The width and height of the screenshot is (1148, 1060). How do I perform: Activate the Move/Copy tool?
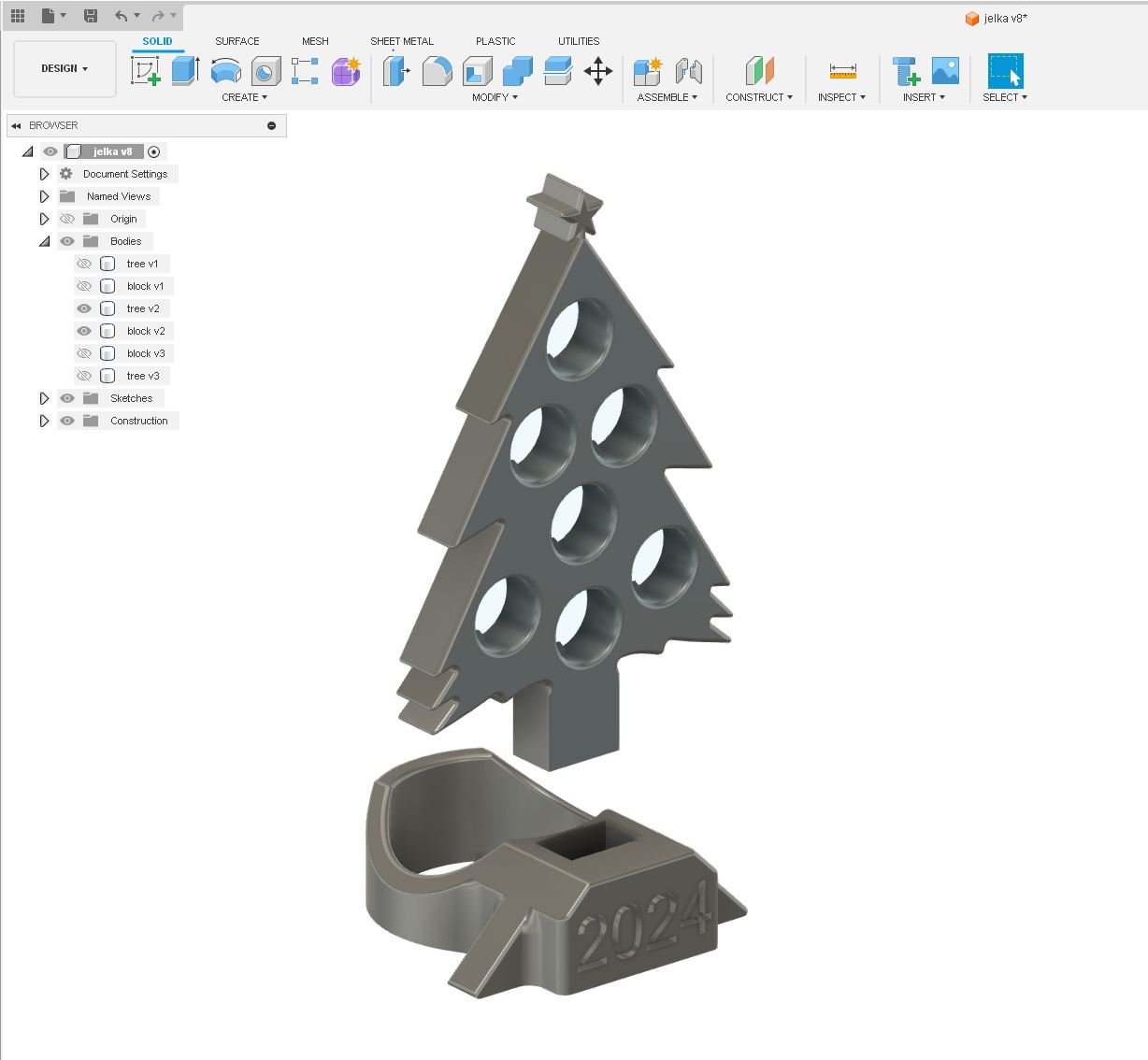tap(599, 71)
